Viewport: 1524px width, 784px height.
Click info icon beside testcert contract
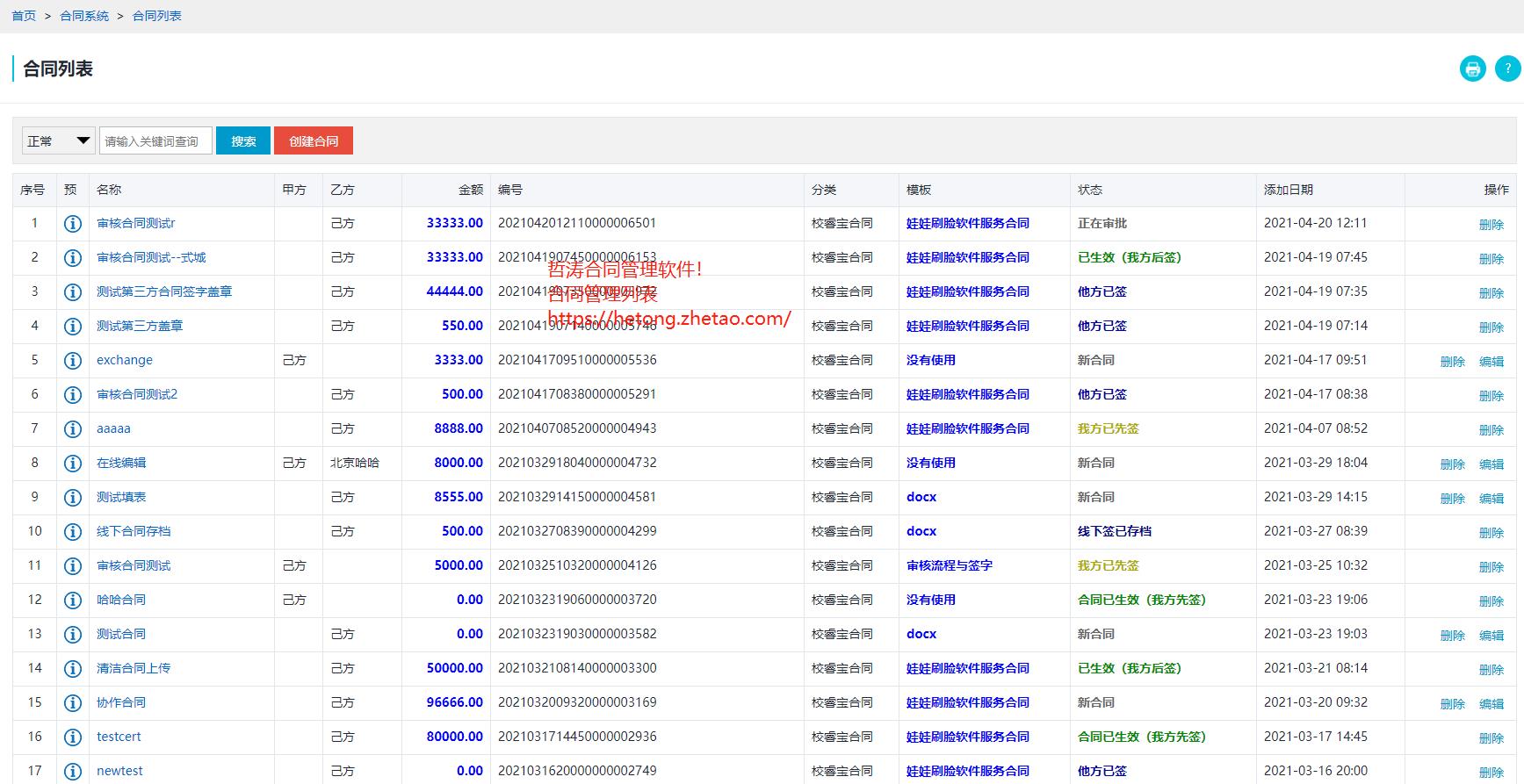point(73,737)
